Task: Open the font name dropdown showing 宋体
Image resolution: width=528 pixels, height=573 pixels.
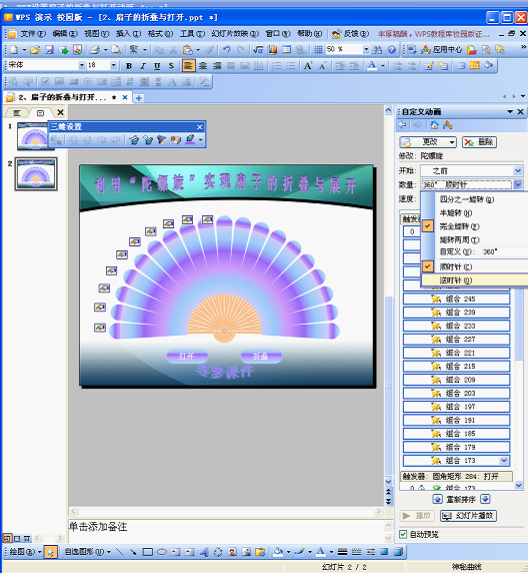Action: [46, 65]
